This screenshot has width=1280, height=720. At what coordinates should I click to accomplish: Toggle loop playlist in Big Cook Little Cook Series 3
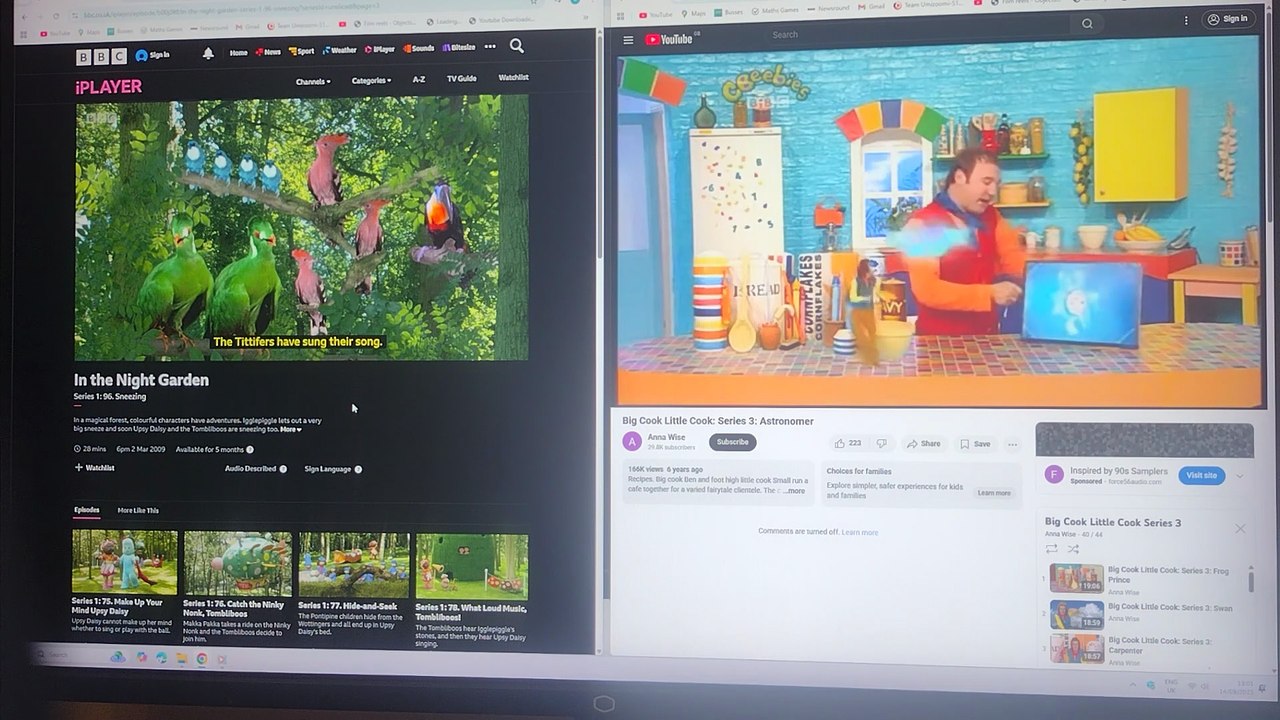point(1052,549)
